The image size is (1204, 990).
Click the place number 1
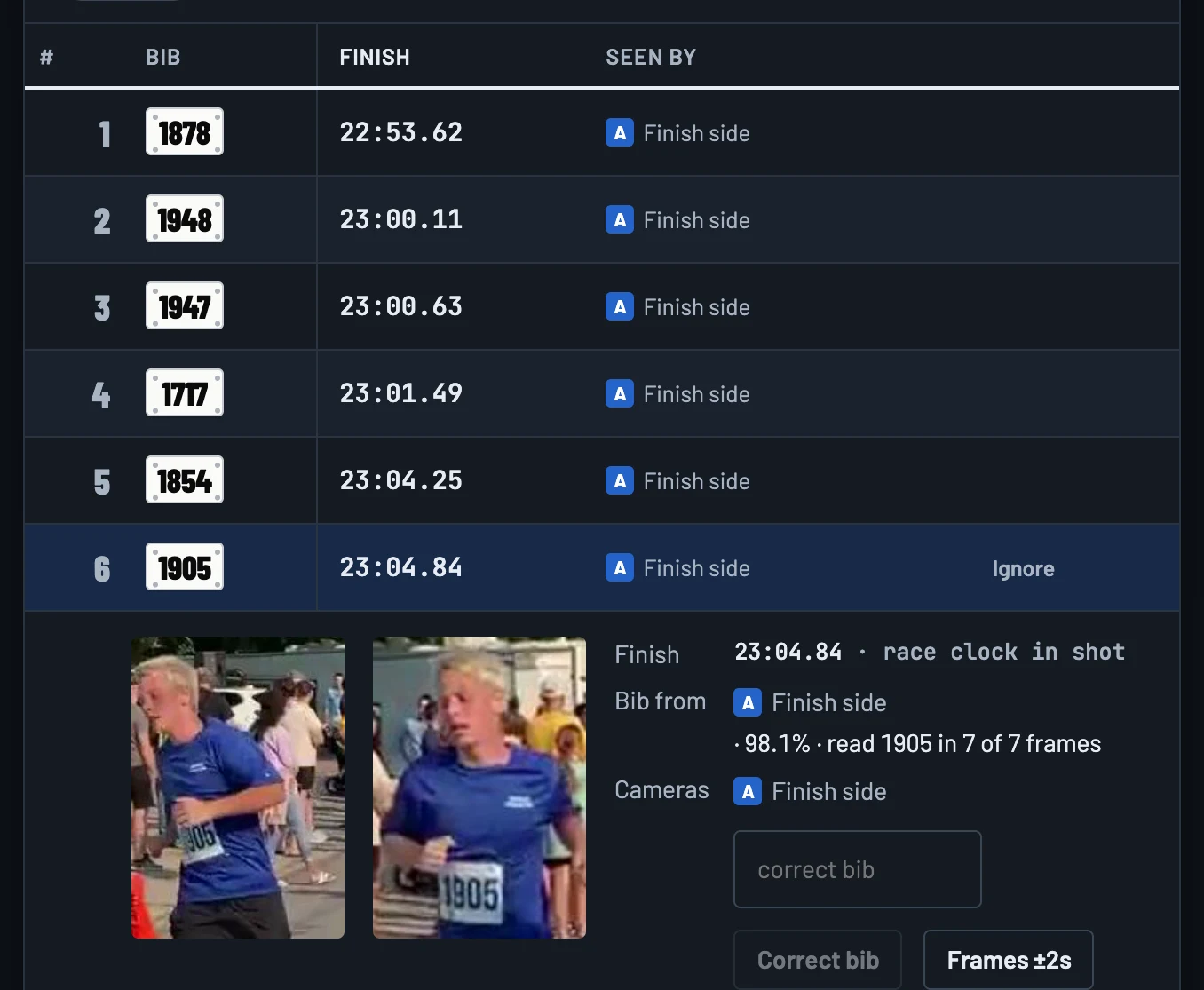[x=105, y=133]
